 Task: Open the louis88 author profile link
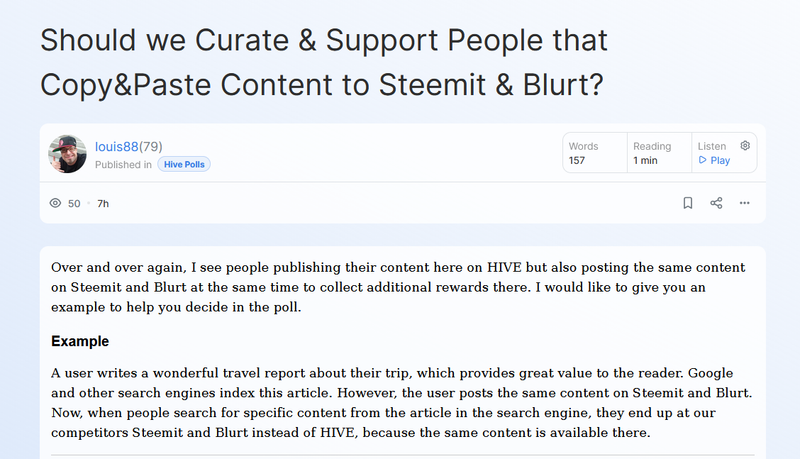pyautogui.click(x=116, y=146)
